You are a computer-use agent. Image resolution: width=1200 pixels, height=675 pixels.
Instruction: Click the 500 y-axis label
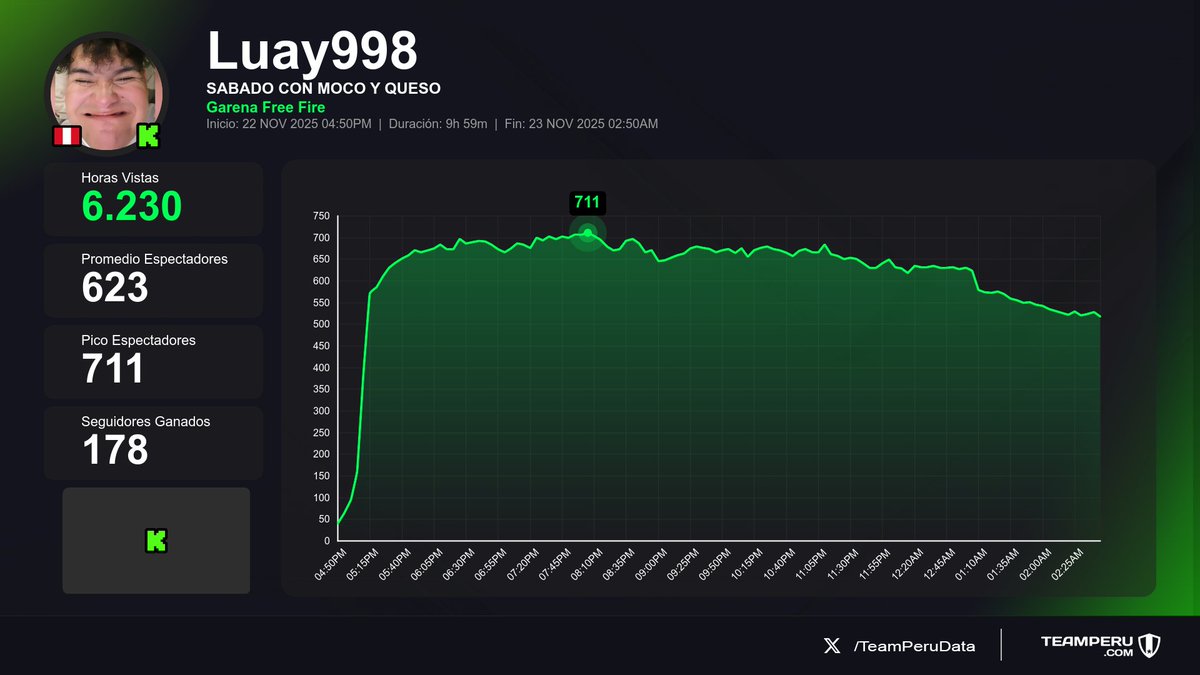tap(320, 324)
